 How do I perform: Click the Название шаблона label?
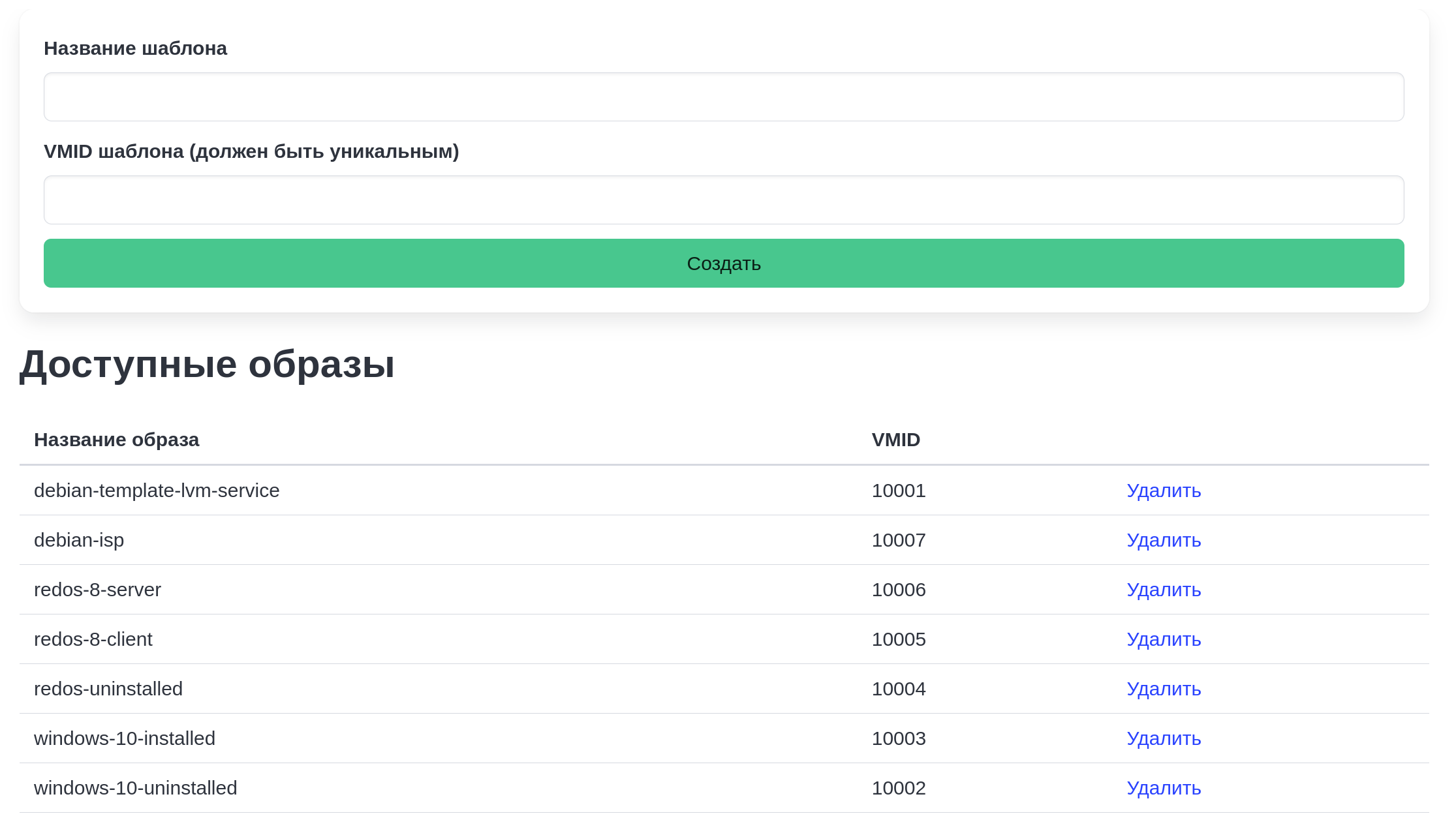(x=135, y=48)
